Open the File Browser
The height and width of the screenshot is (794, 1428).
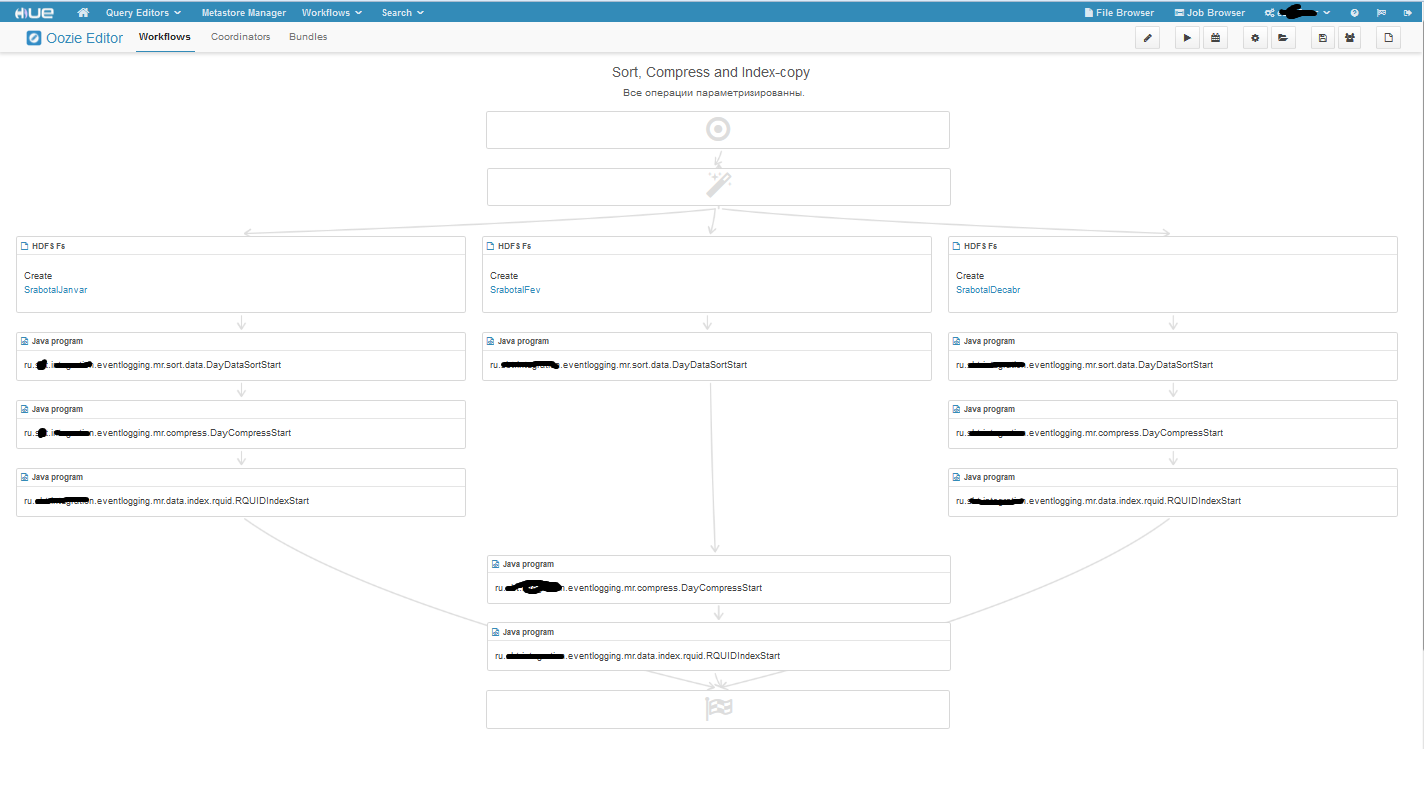tap(1119, 13)
